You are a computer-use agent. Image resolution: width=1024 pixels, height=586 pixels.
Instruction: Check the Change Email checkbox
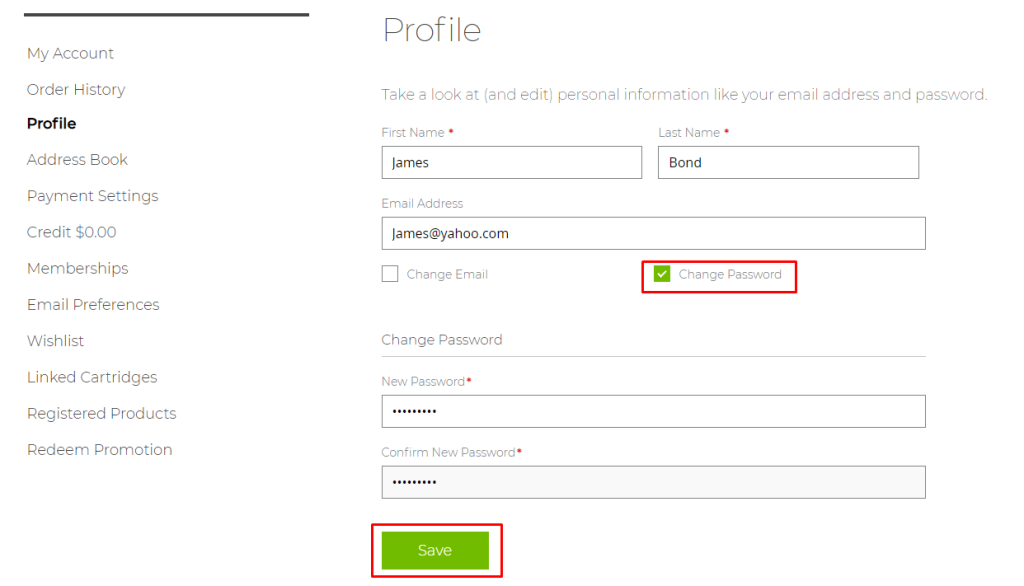point(390,274)
